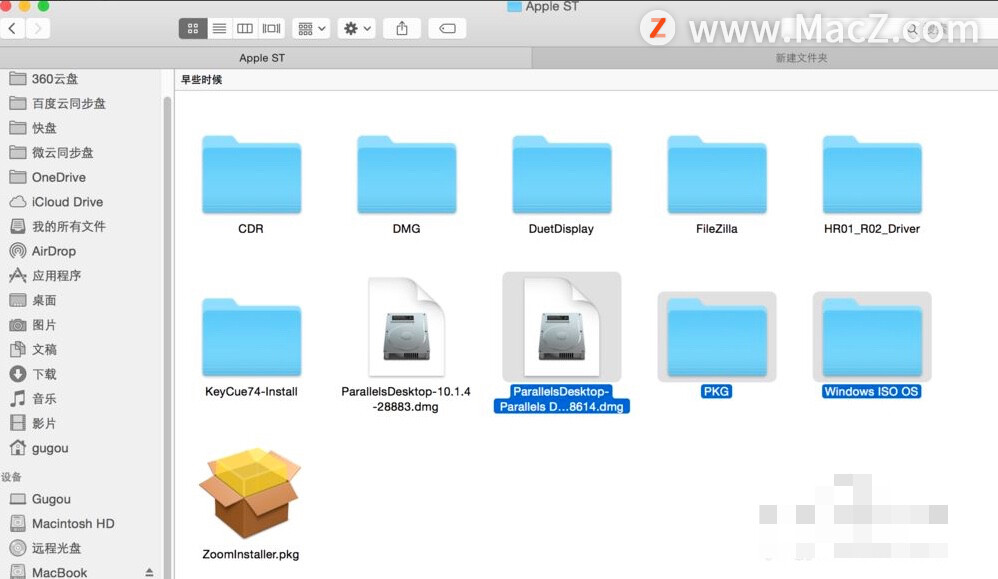
Task: Switch to icon view
Action: tap(193, 29)
